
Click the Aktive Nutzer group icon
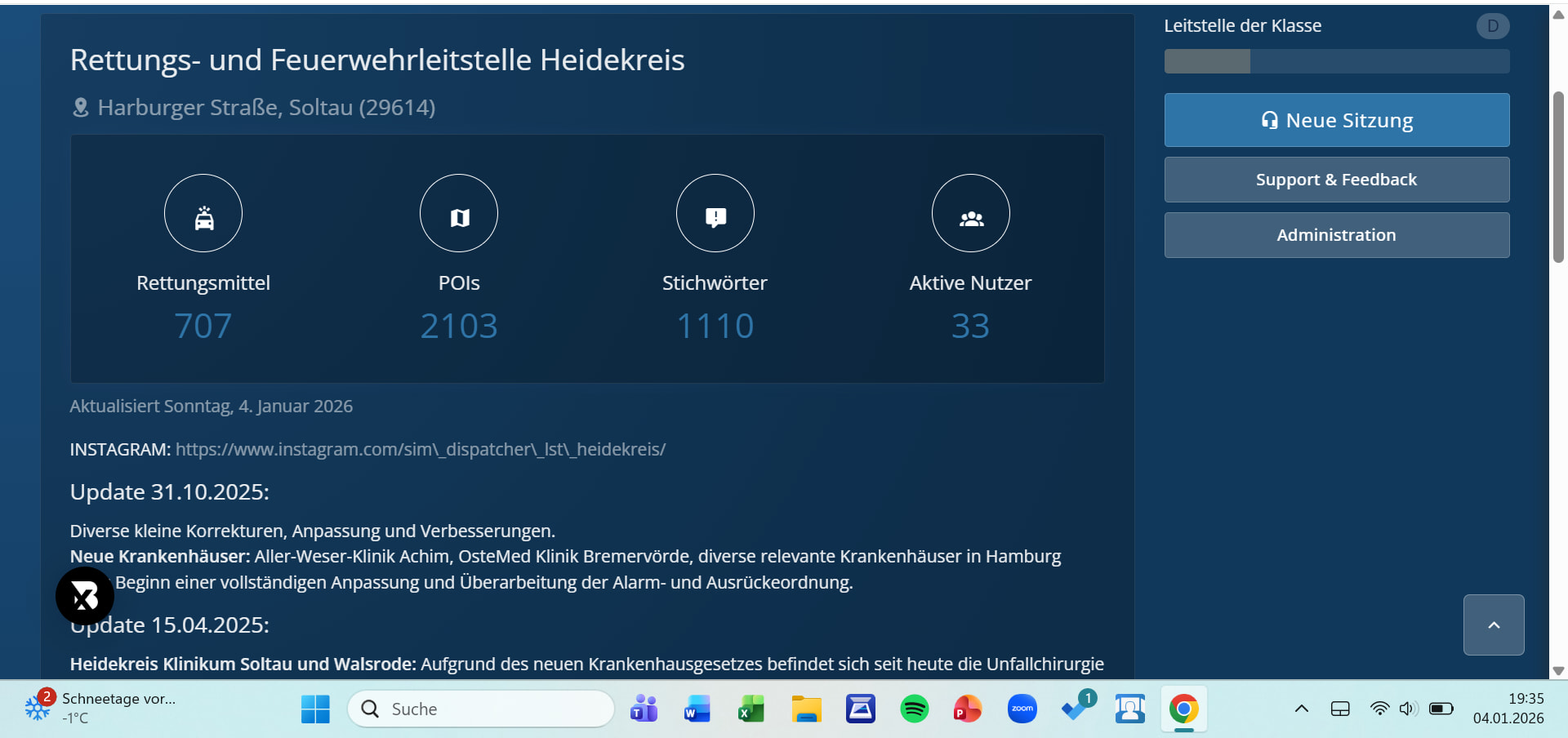click(x=970, y=214)
